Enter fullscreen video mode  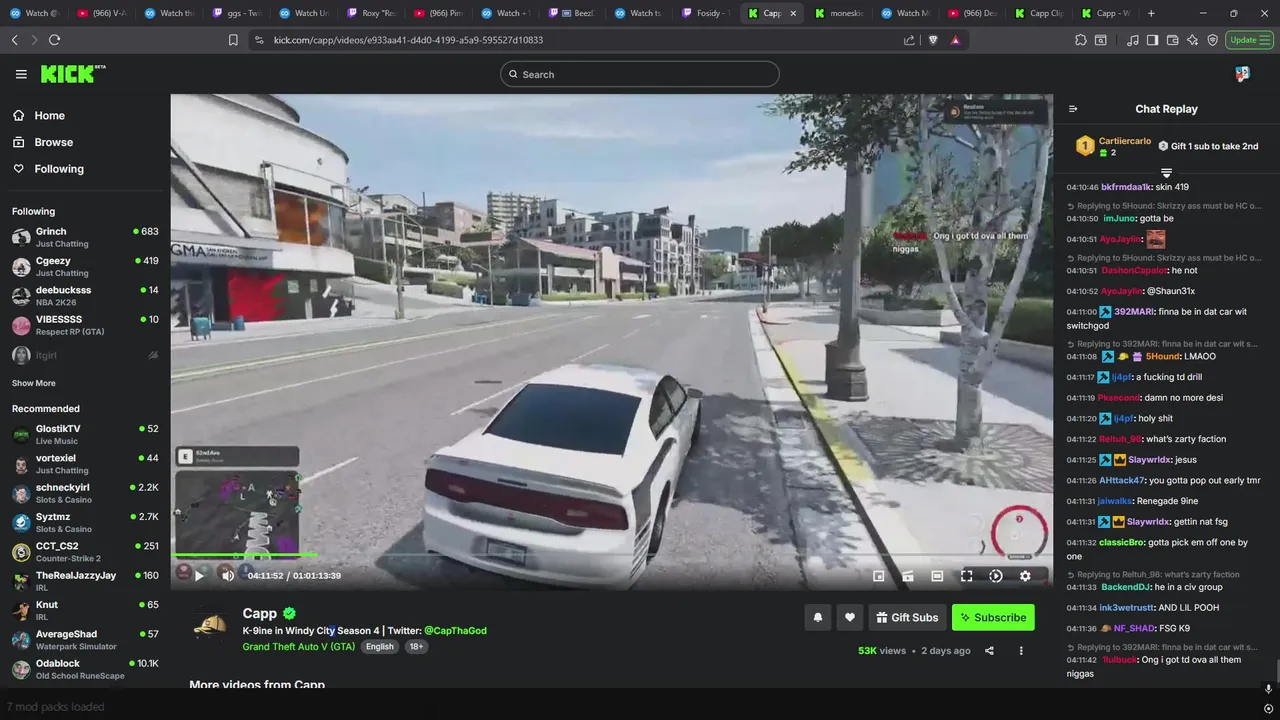(967, 576)
